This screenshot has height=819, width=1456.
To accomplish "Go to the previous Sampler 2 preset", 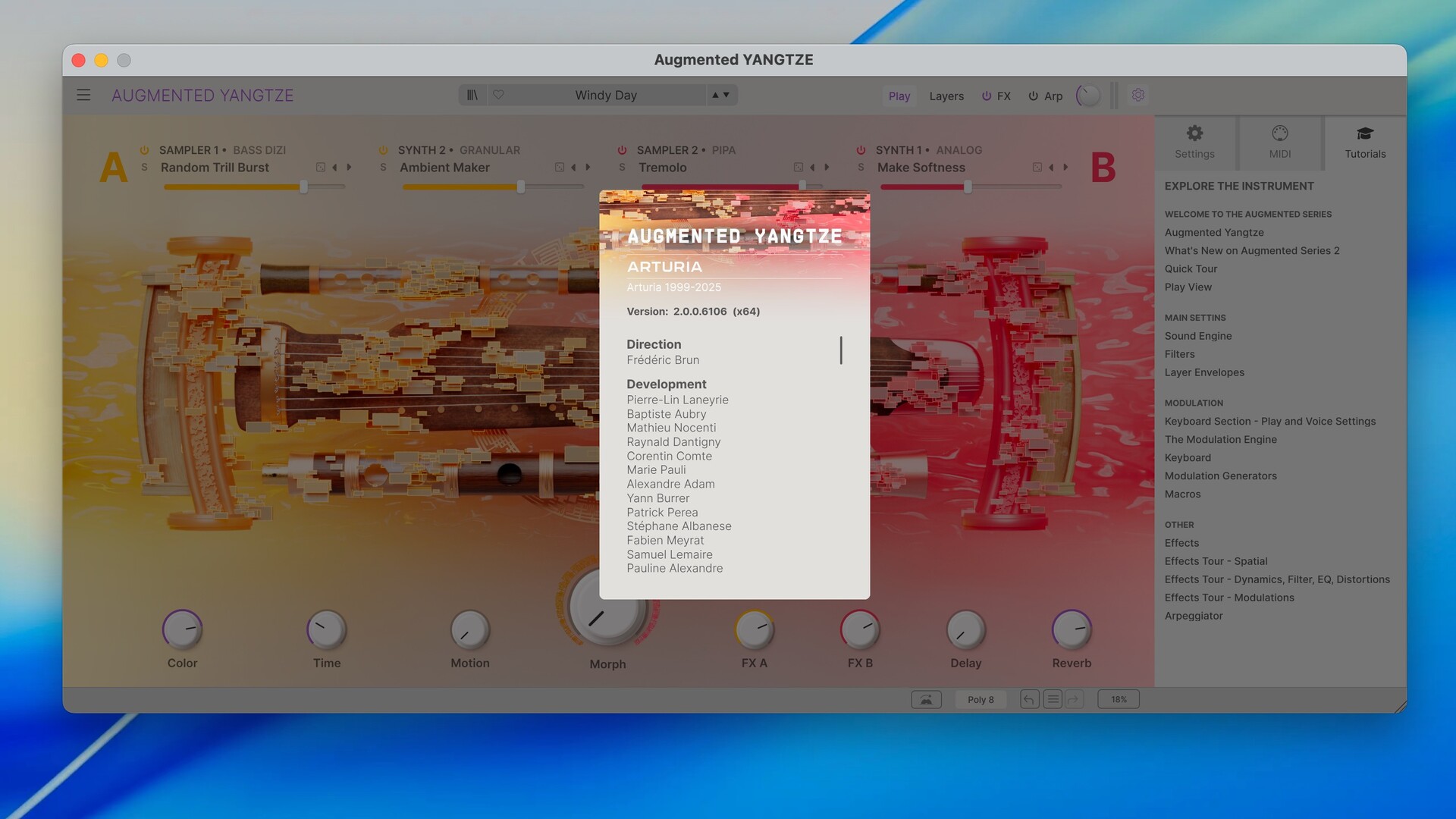I will (x=812, y=167).
